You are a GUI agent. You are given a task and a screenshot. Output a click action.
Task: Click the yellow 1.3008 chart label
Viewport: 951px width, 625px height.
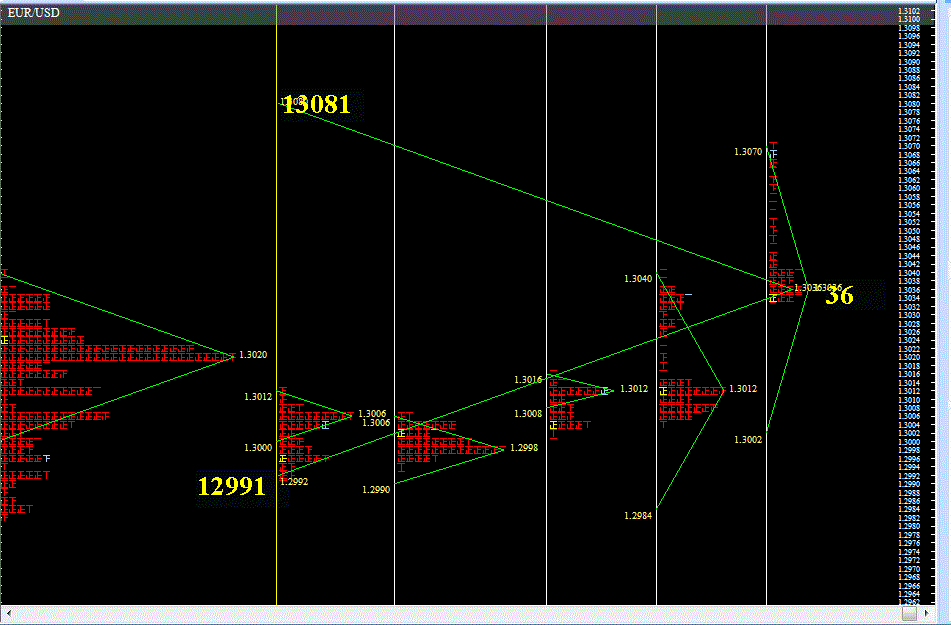(528, 414)
